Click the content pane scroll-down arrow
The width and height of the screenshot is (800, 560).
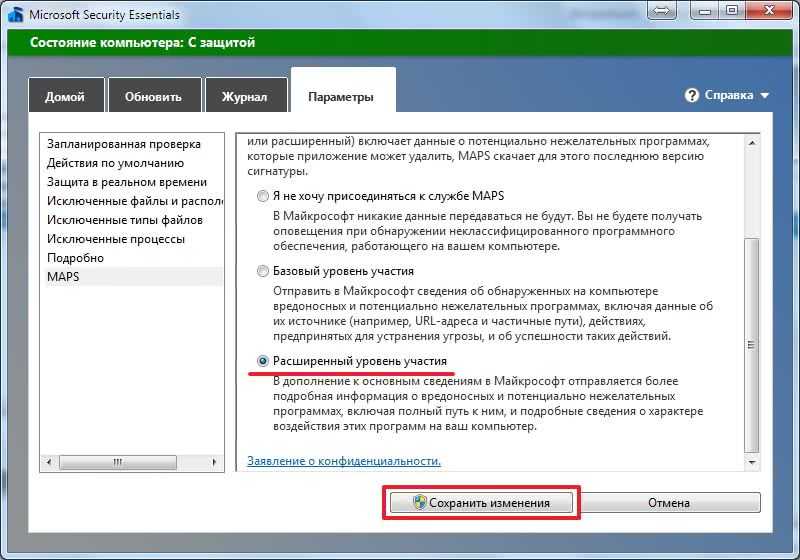click(x=752, y=463)
